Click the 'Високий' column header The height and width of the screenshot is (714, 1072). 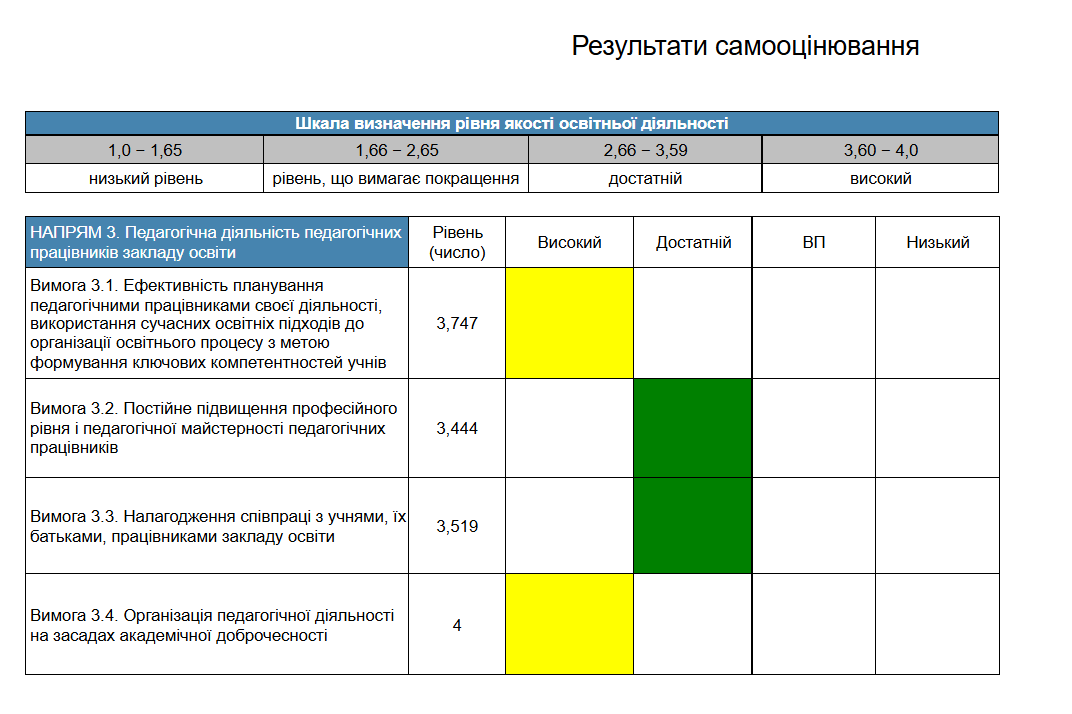click(570, 242)
